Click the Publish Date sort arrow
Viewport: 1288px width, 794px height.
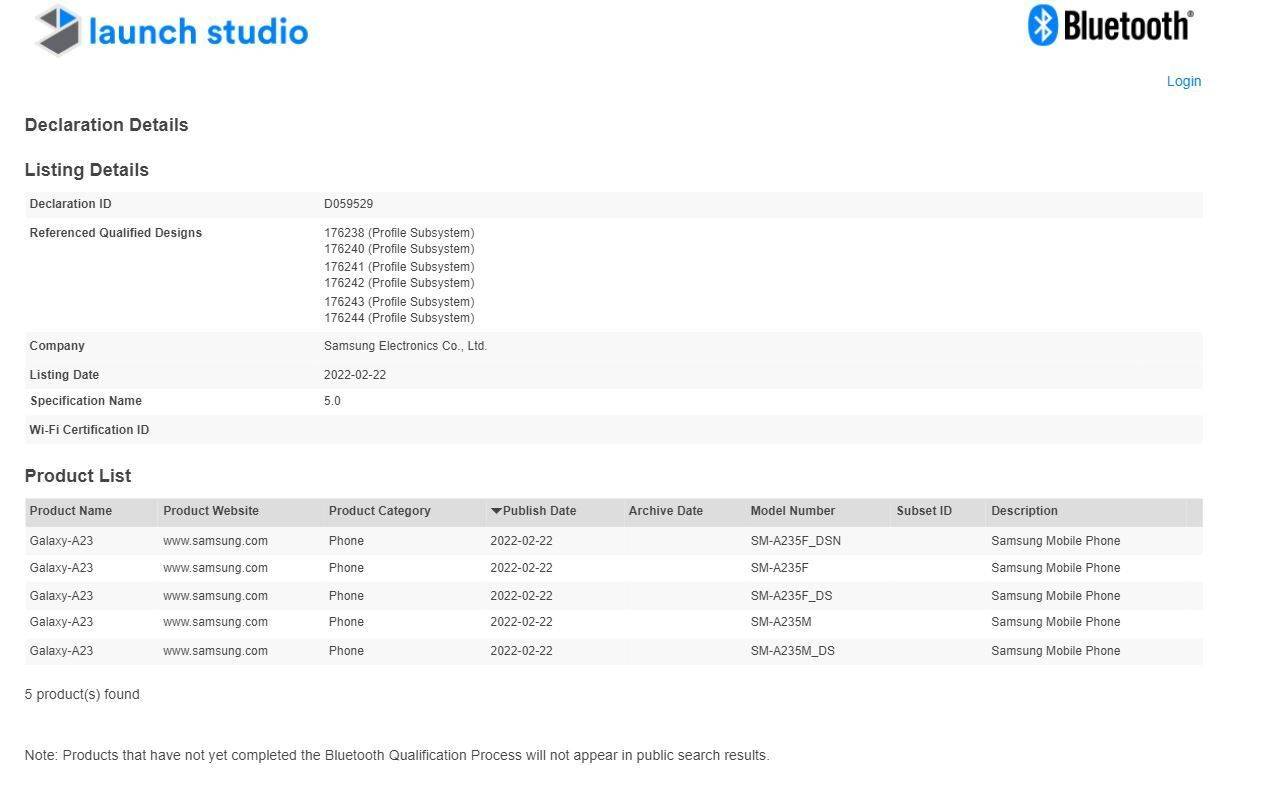tap(496, 511)
